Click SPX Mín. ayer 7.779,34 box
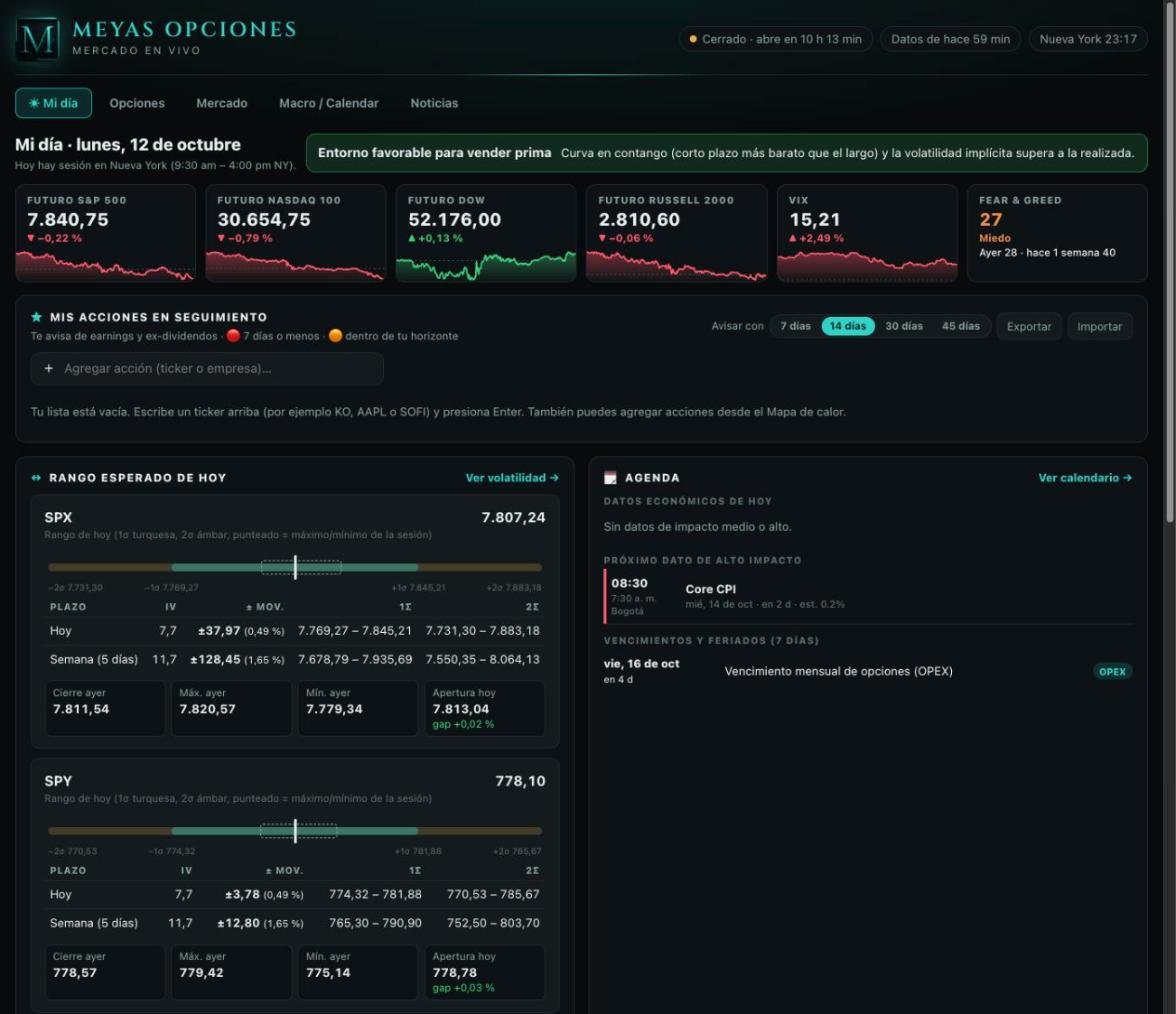This screenshot has height=1014, width=1176. 358,708
